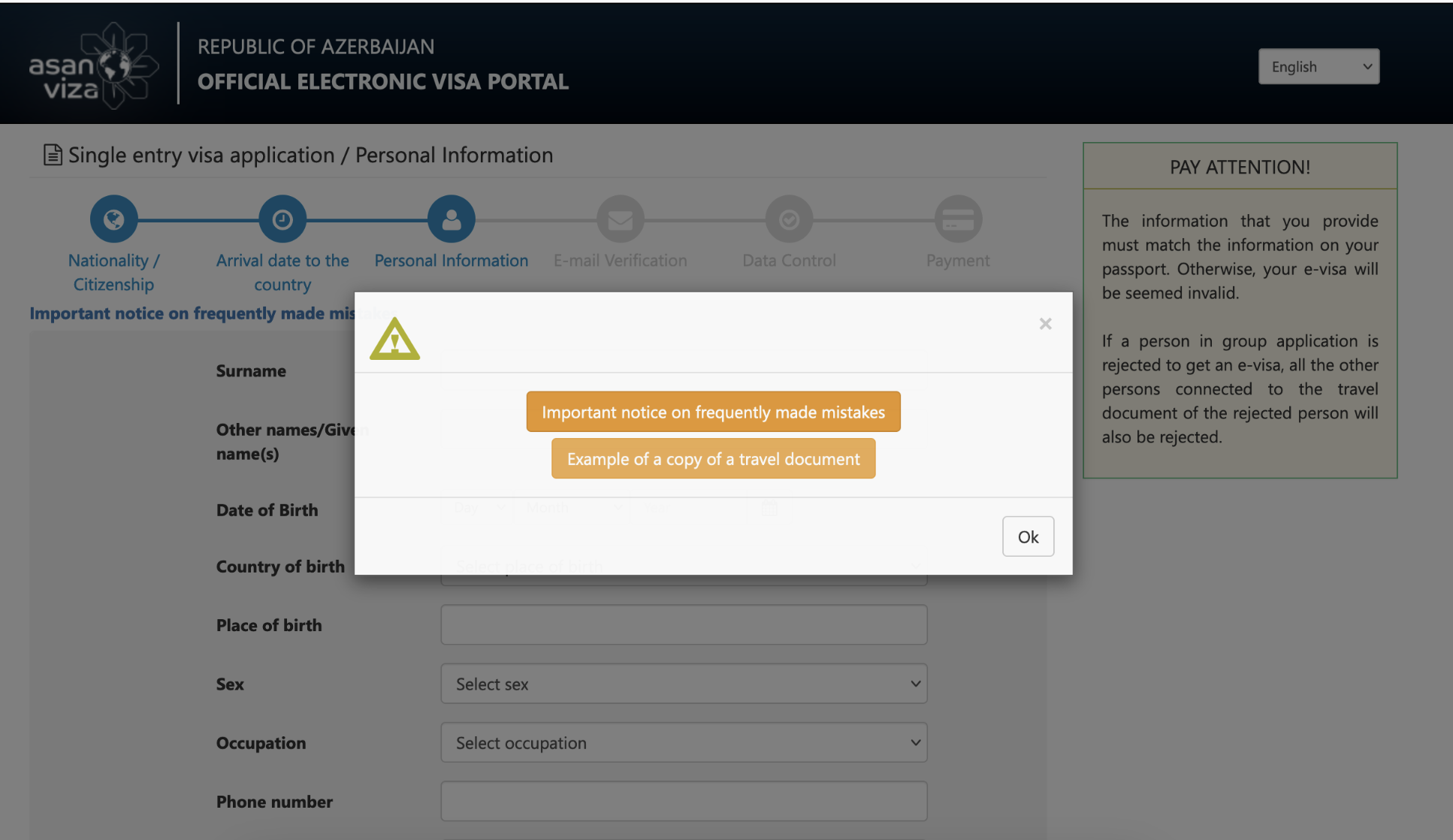Click the Arrival date clock step icon
Viewport: 1453px width, 840px height.
click(x=282, y=219)
